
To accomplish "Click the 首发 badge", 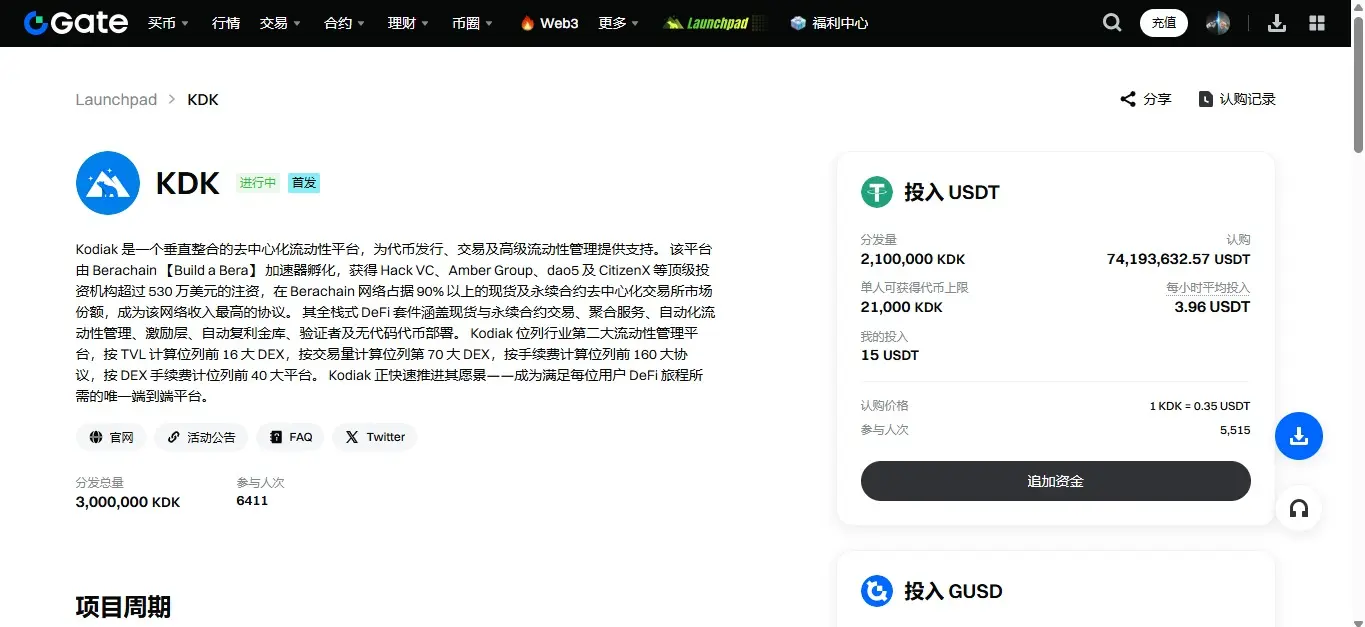I will click(x=304, y=183).
